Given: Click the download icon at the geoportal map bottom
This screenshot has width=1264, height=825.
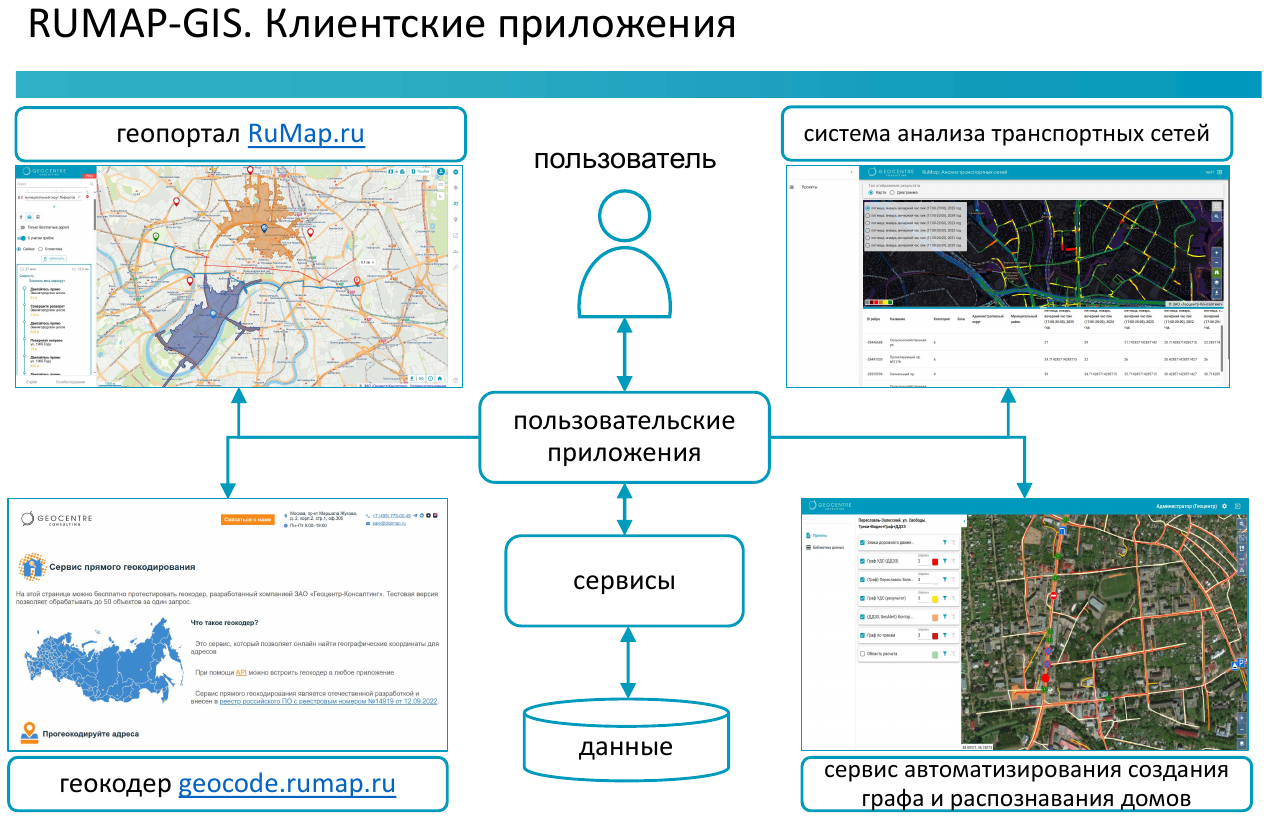Looking at the screenshot, I should click(412, 378).
